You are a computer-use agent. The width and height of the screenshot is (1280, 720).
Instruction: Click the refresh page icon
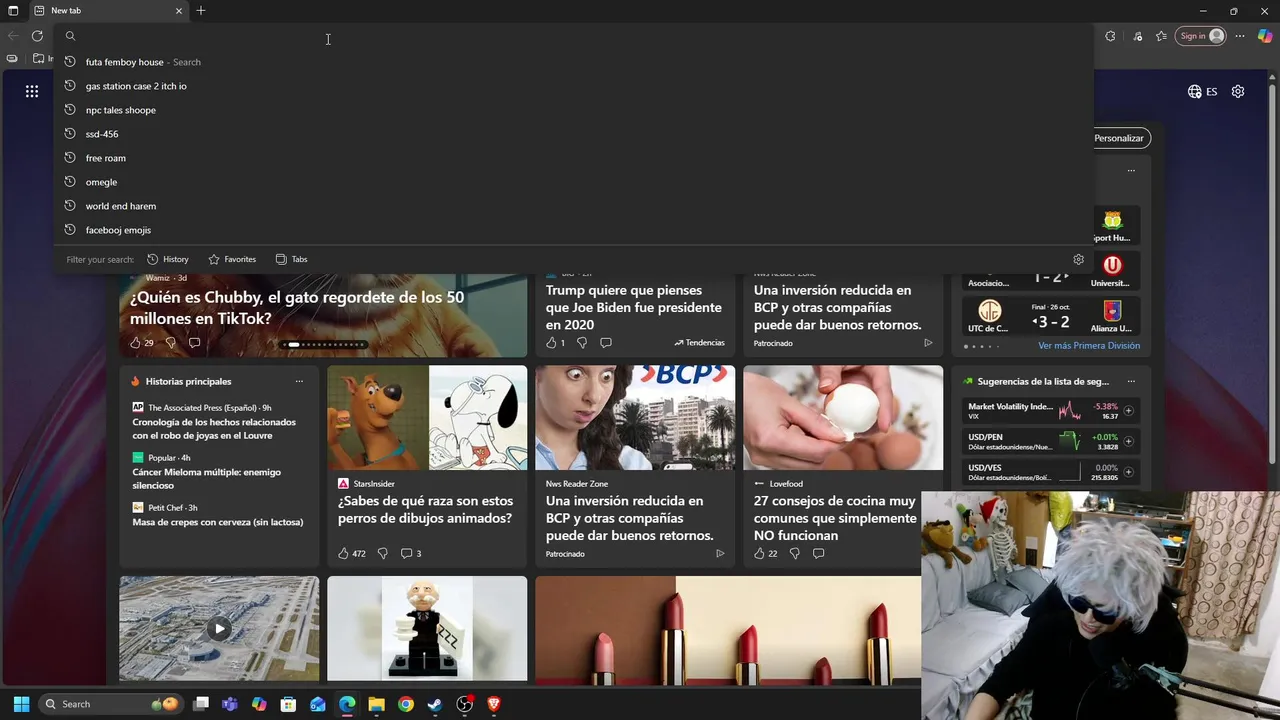click(37, 36)
